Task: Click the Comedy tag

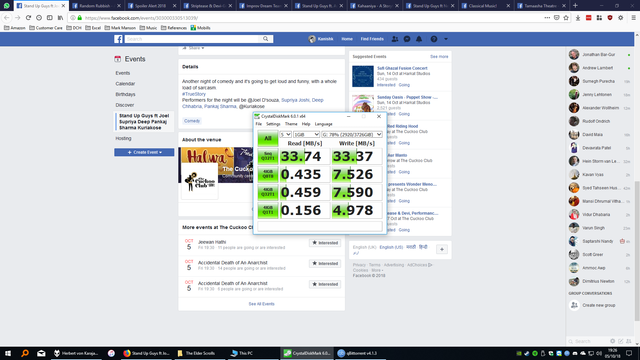Action: click(x=192, y=121)
